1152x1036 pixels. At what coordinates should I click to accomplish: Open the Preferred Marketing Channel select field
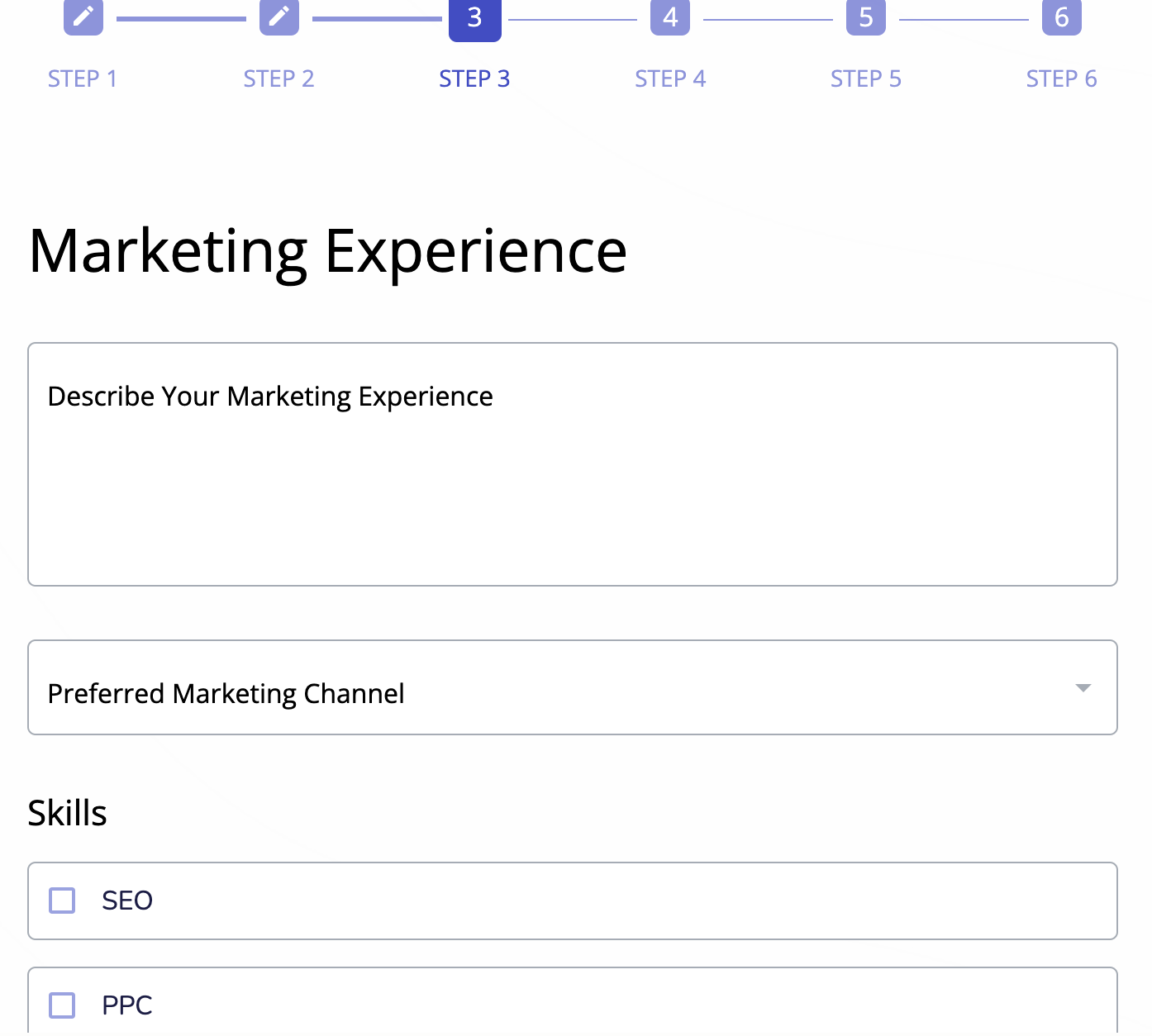pyautogui.click(x=572, y=688)
